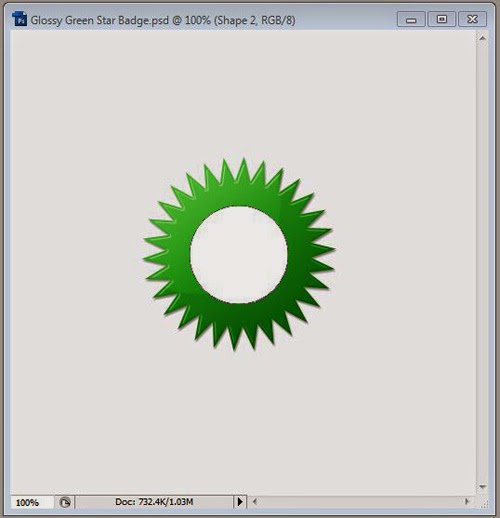Click the 100% zoom level field
This screenshot has width=500, height=518.
32,502
